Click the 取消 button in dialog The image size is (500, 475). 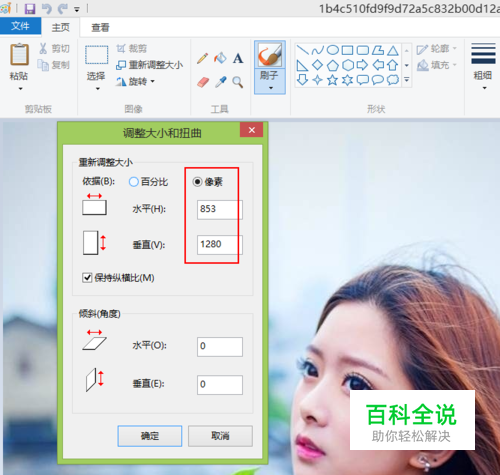220,436
